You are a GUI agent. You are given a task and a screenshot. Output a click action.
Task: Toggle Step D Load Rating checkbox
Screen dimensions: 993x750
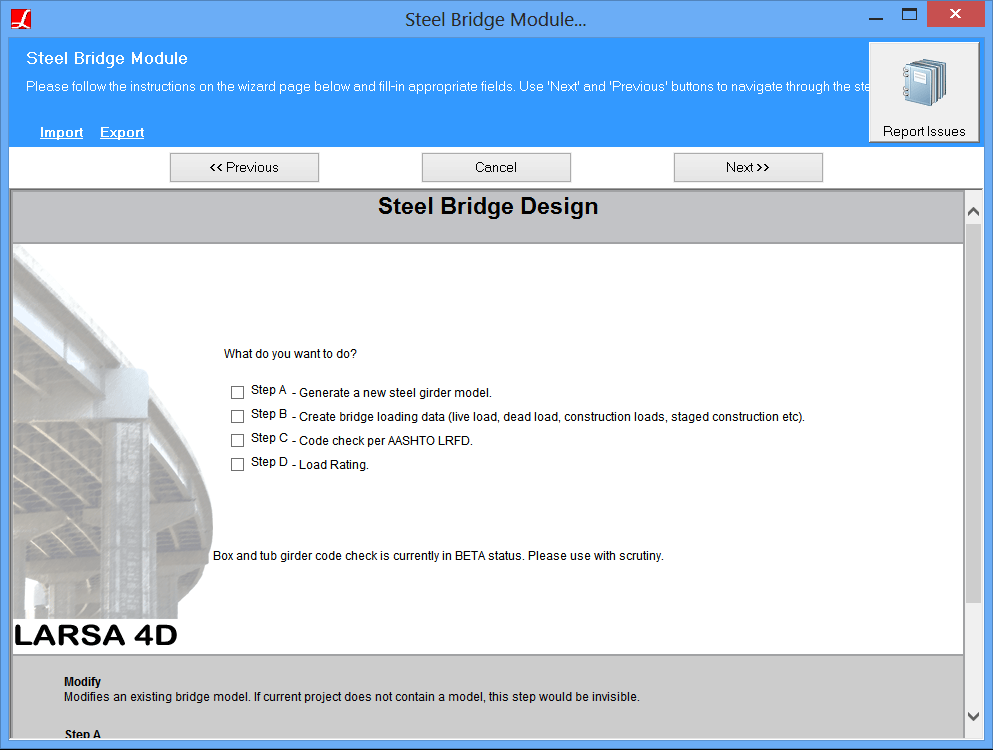(237, 465)
